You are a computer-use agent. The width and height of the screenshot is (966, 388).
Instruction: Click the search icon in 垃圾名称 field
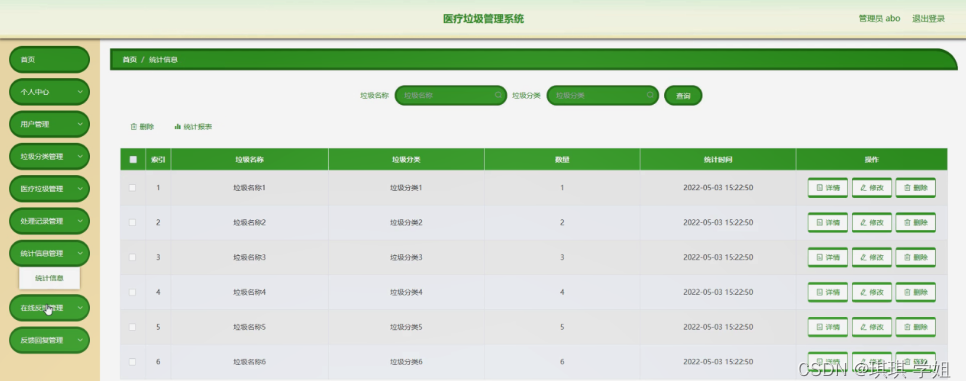coord(498,95)
